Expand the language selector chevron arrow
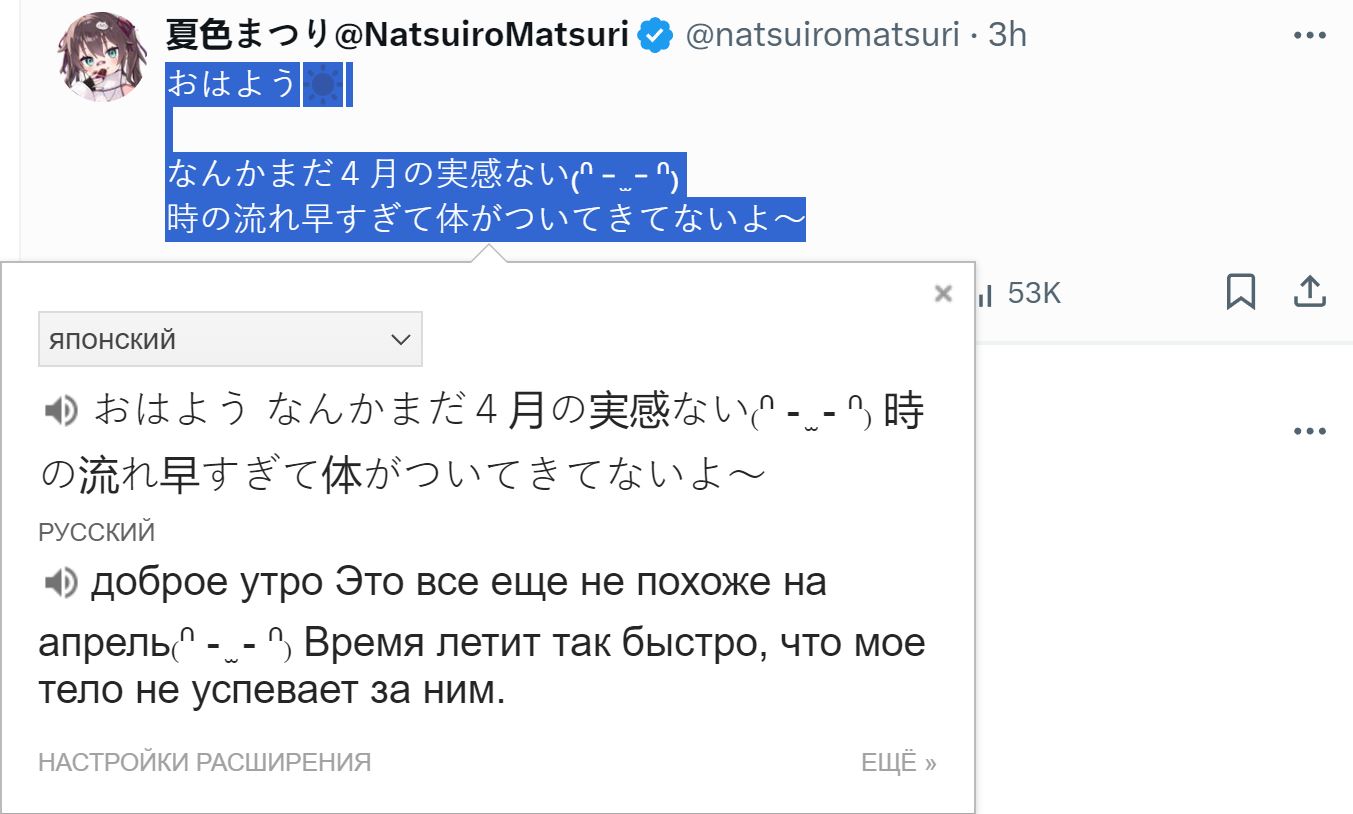Screen dimensions: 1353x814 [401, 340]
